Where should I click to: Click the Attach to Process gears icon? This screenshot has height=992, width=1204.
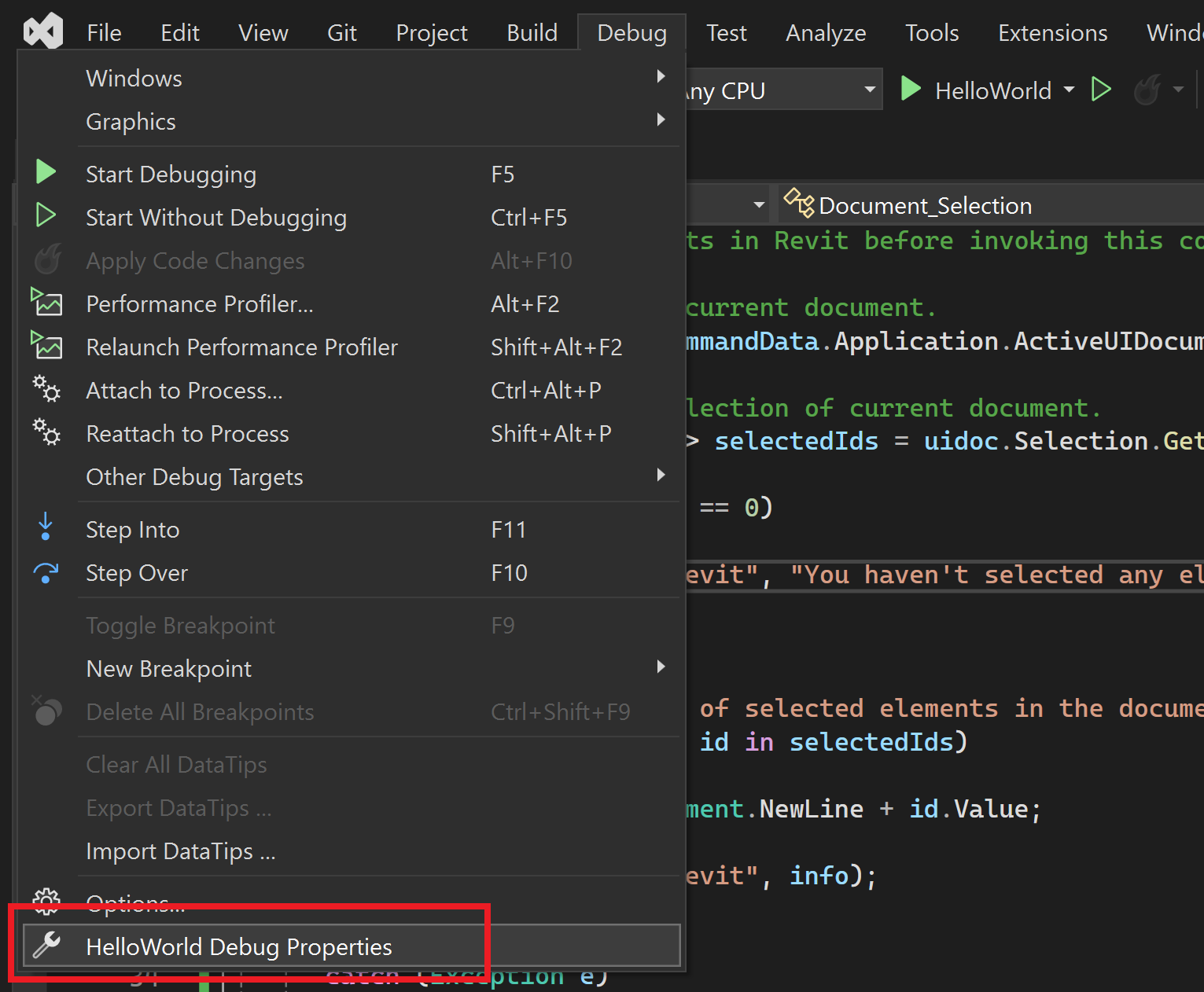coord(46,388)
